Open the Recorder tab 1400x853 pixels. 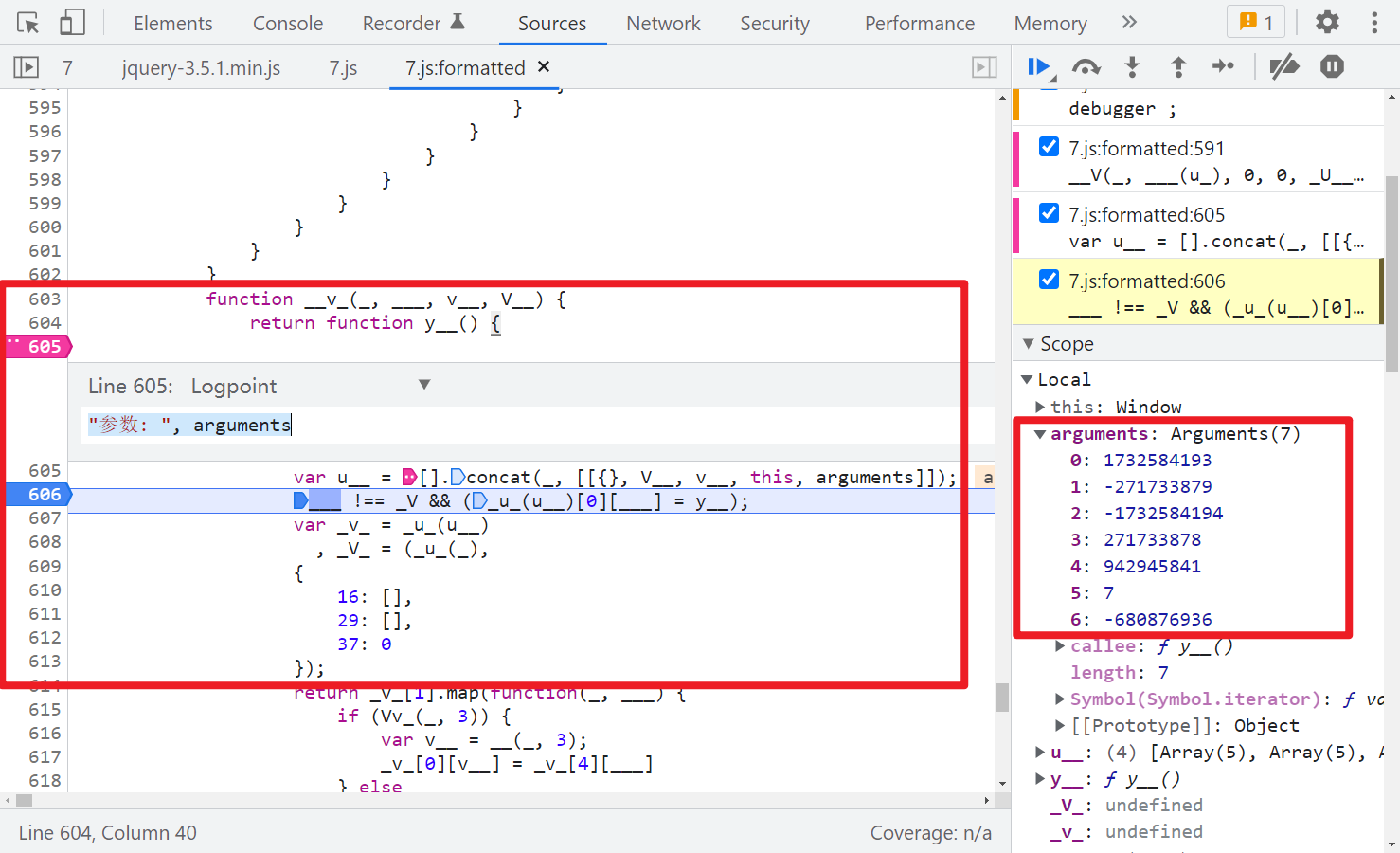coord(413,24)
